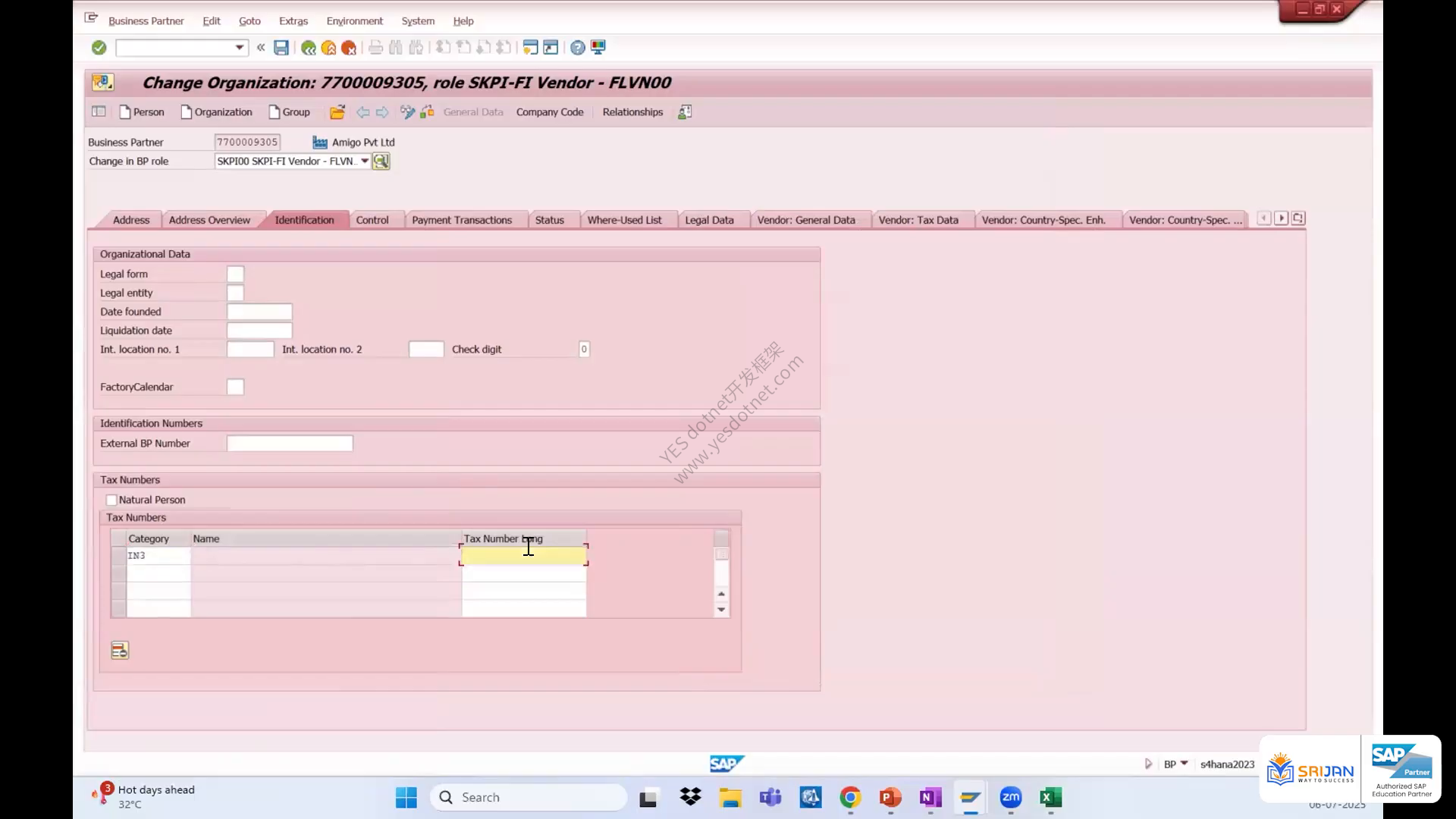Click the Print icon
Image resolution: width=1456 pixels, height=819 pixels.
pos(375,48)
